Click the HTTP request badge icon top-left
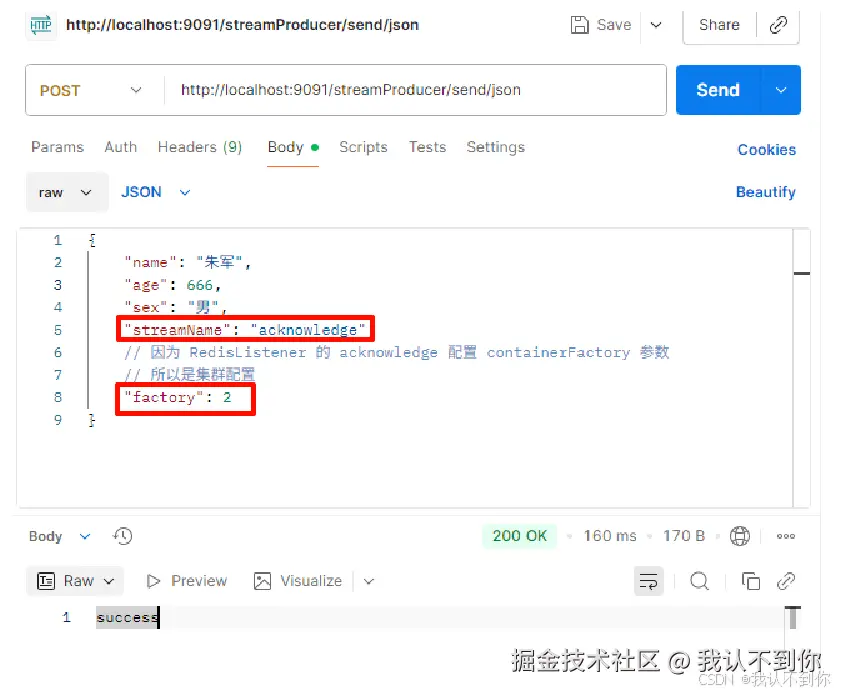Image resolution: width=842 pixels, height=695 pixels. 40,24
